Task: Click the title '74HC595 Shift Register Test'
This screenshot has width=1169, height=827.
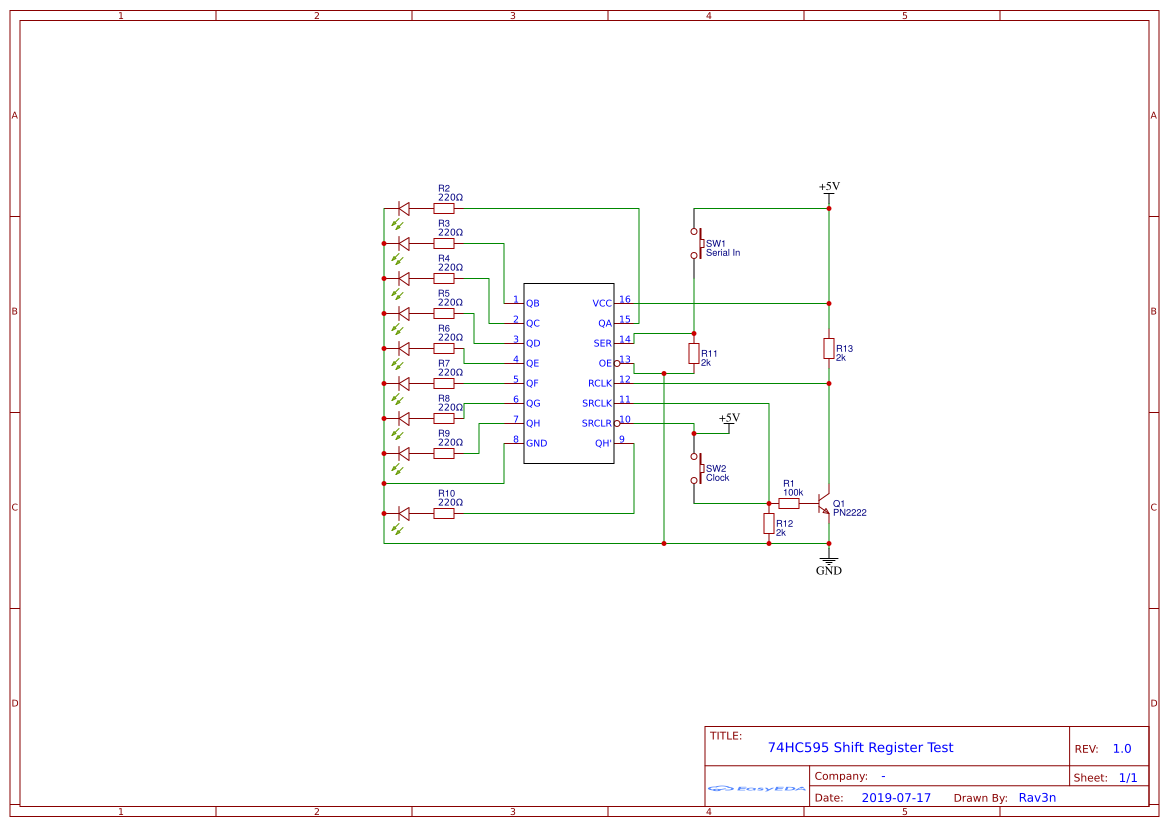Action: pyautogui.click(x=860, y=747)
